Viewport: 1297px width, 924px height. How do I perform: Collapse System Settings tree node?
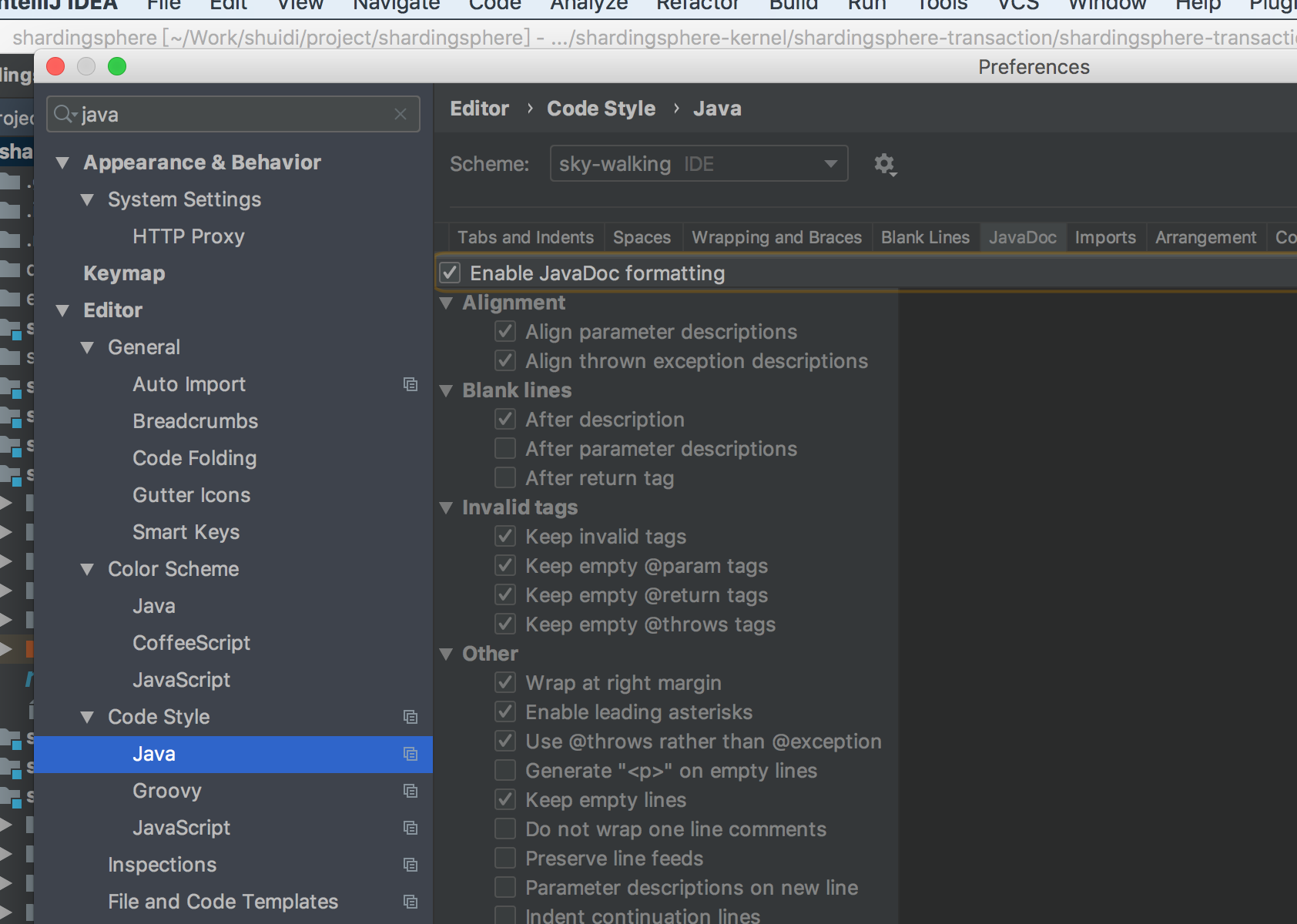coord(88,200)
